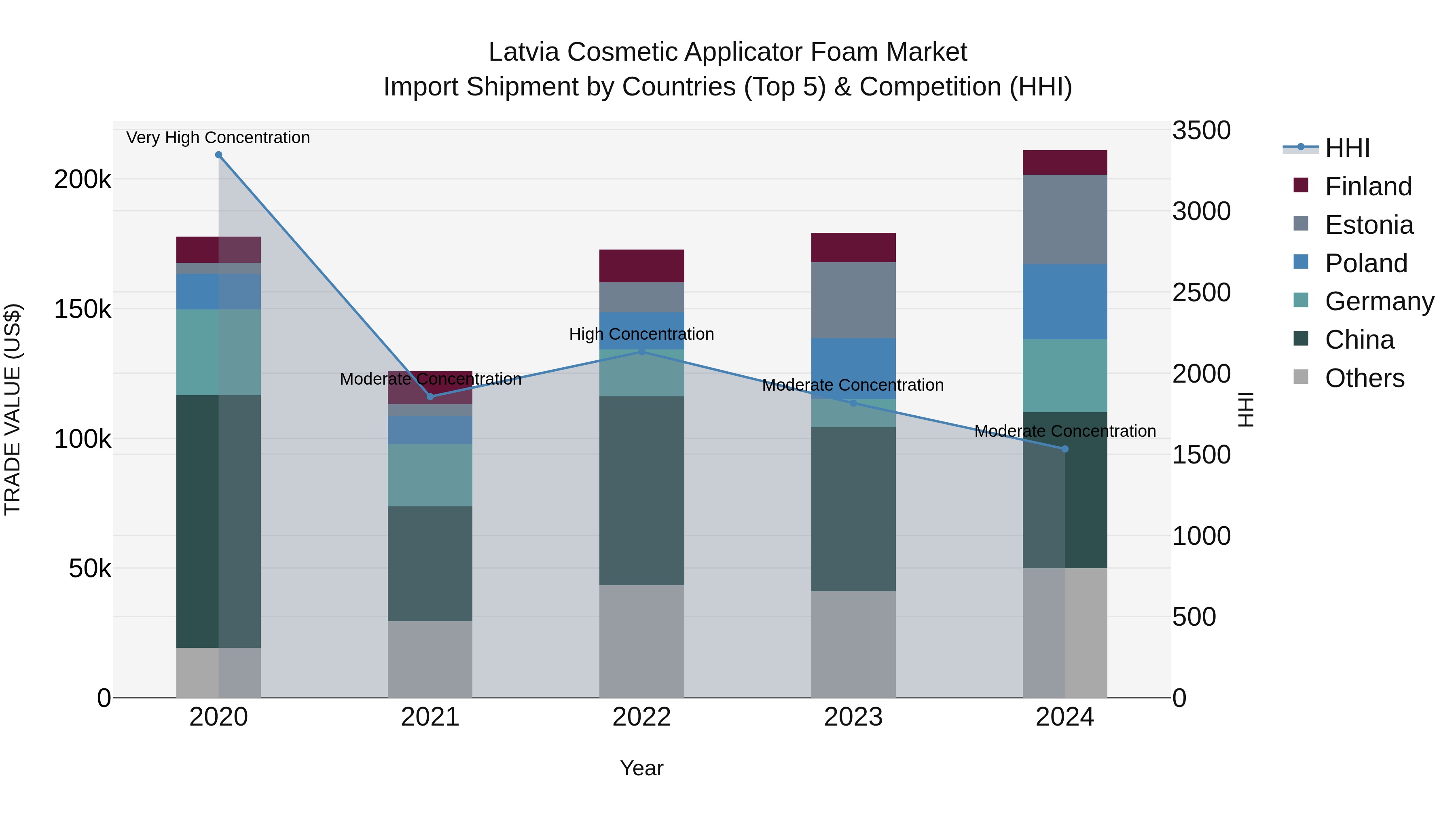This screenshot has width=1456, height=819.
Task: Click the 2024 Finland bar segment
Action: 1065,163
